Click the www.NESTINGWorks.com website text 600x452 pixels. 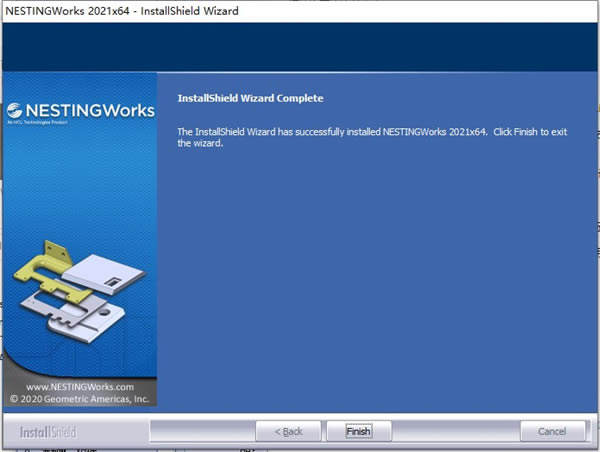80,387
